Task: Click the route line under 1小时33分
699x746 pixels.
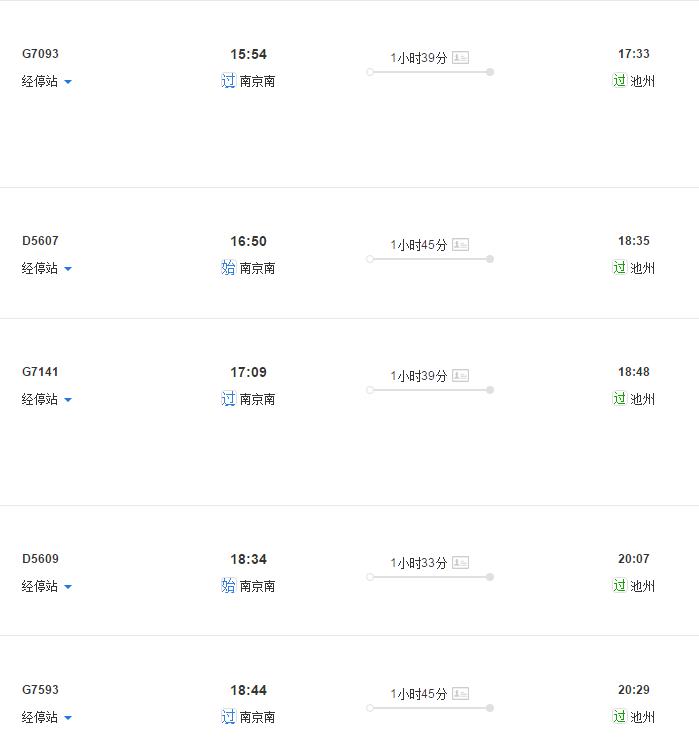Action: pyautogui.click(x=430, y=577)
